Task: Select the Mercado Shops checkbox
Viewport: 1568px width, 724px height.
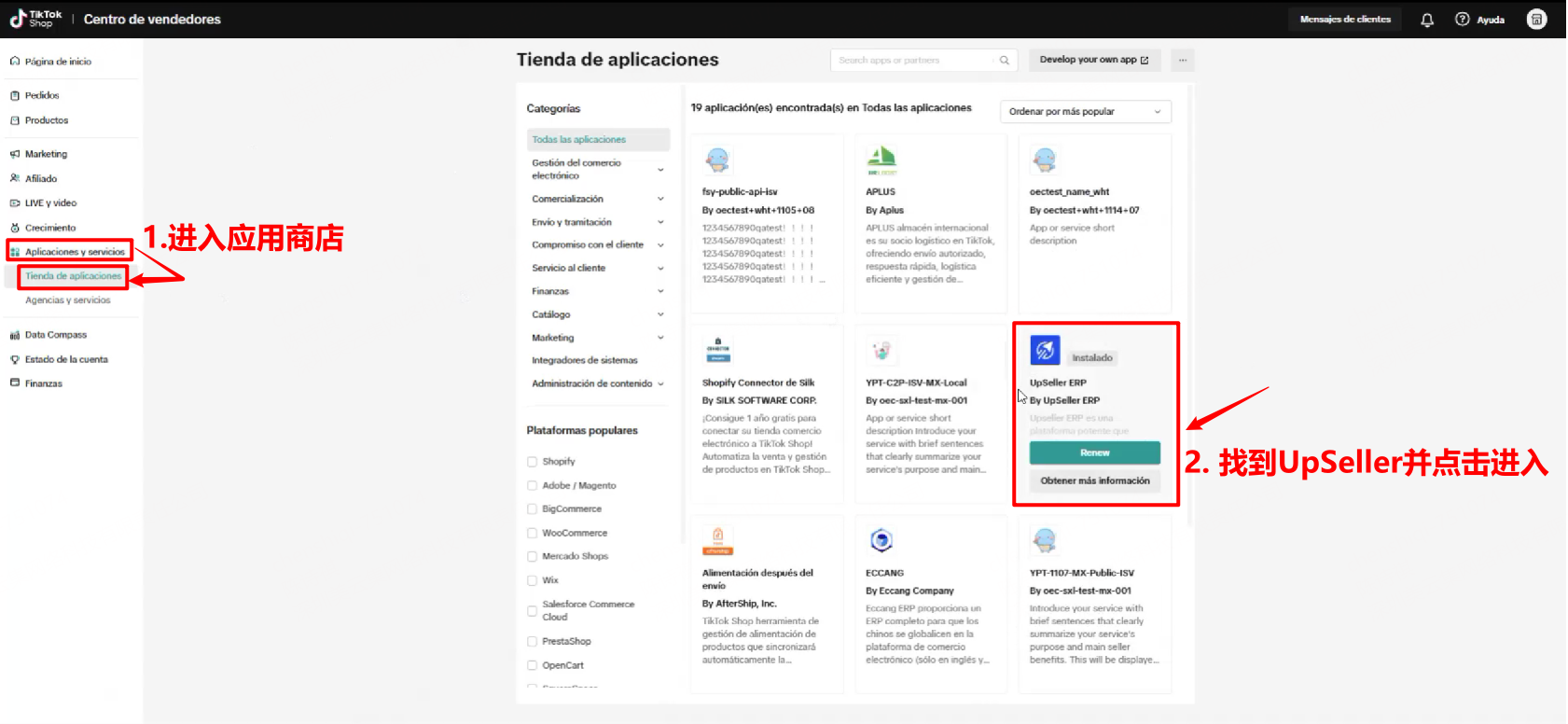Action: click(533, 557)
